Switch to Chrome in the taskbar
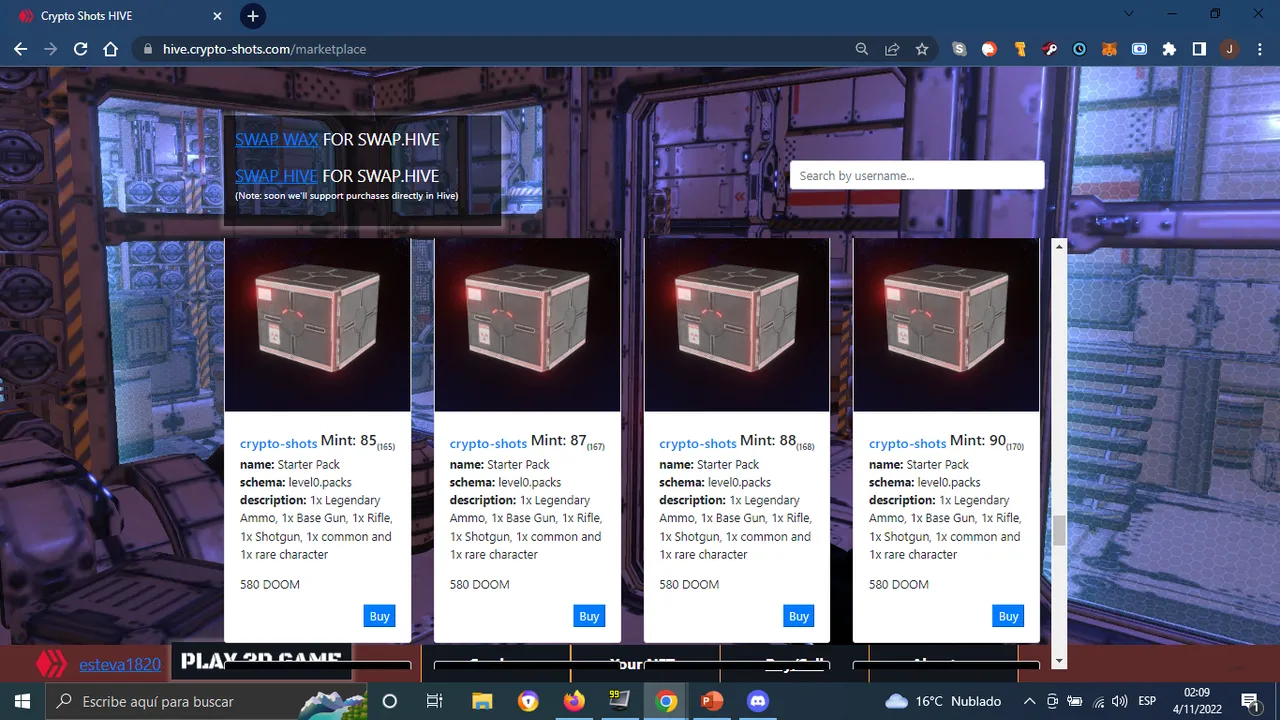Viewport: 1280px width, 720px height. [666, 701]
